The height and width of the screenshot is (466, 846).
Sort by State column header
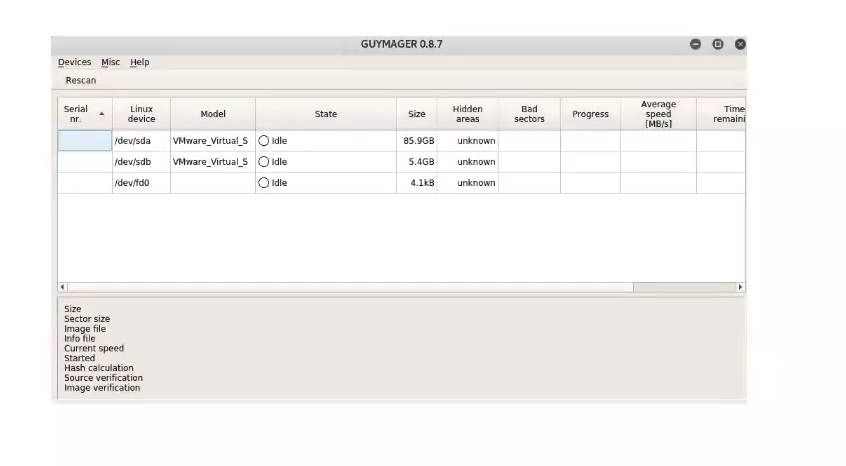(326, 114)
